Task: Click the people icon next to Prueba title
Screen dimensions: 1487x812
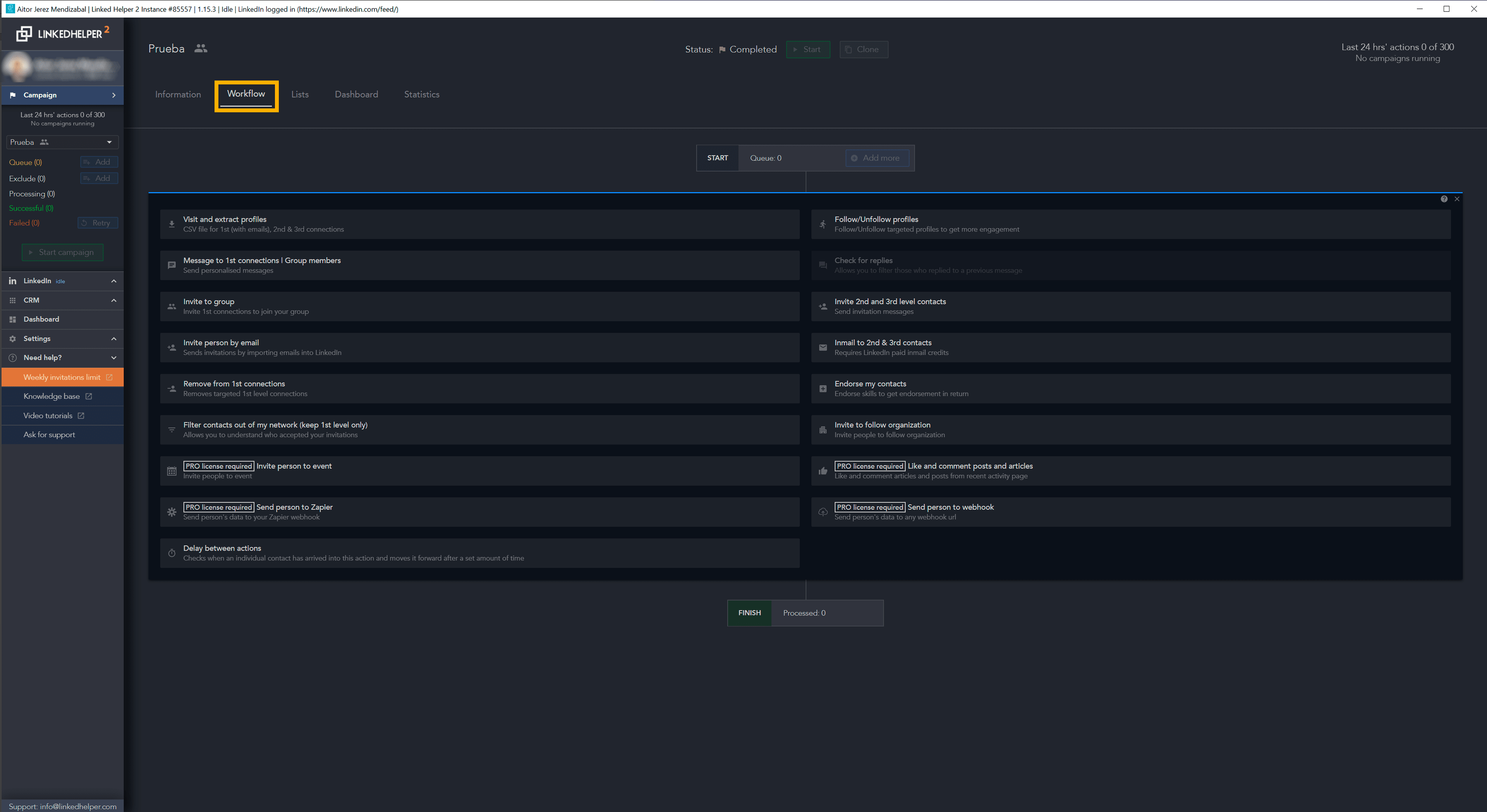Action: pyautogui.click(x=200, y=48)
